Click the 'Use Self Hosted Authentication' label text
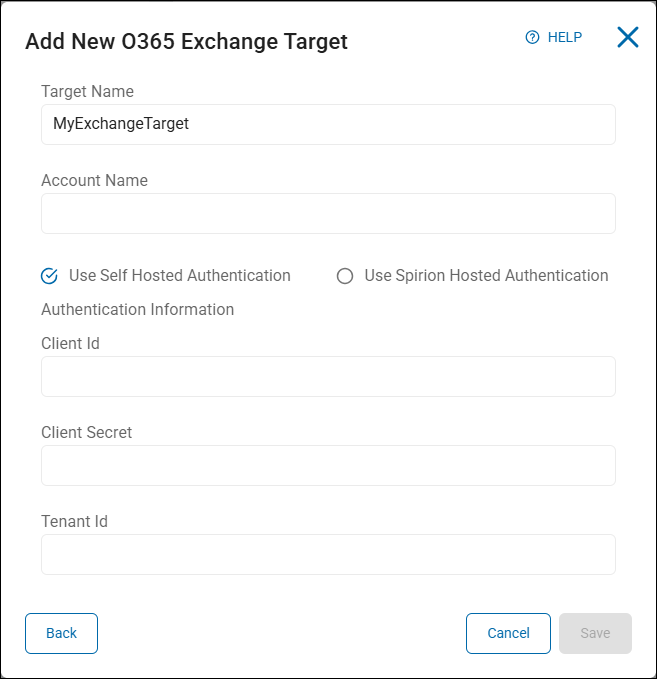Image resolution: width=657 pixels, height=679 pixels. (x=179, y=276)
